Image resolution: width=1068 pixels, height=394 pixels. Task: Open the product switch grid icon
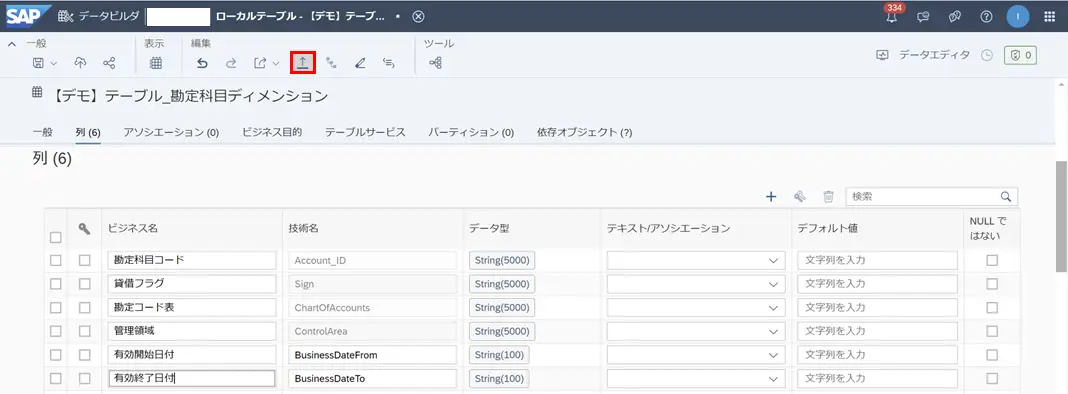pyautogui.click(x=1050, y=16)
